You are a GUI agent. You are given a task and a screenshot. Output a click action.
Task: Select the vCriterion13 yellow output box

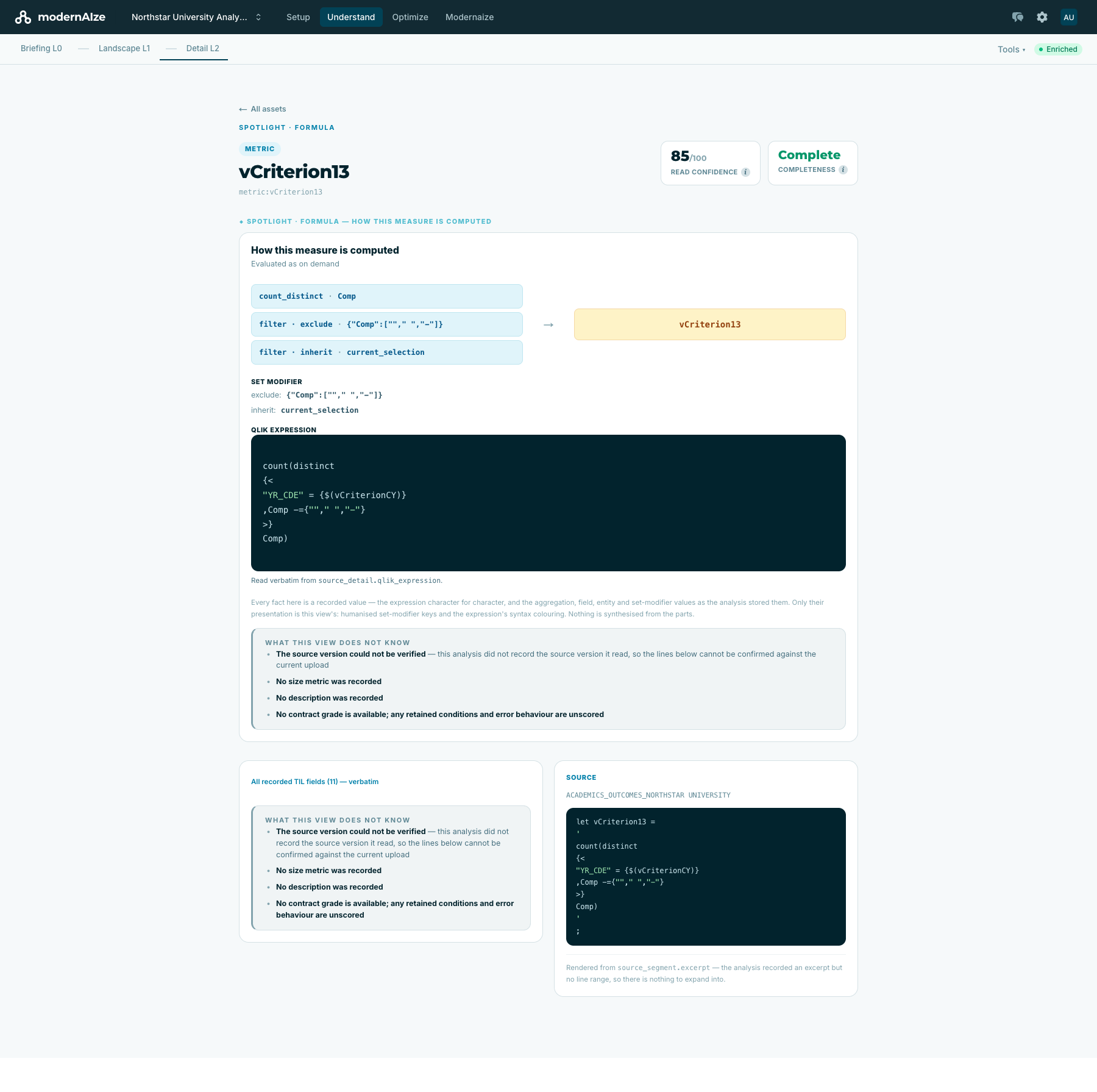(x=709, y=324)
